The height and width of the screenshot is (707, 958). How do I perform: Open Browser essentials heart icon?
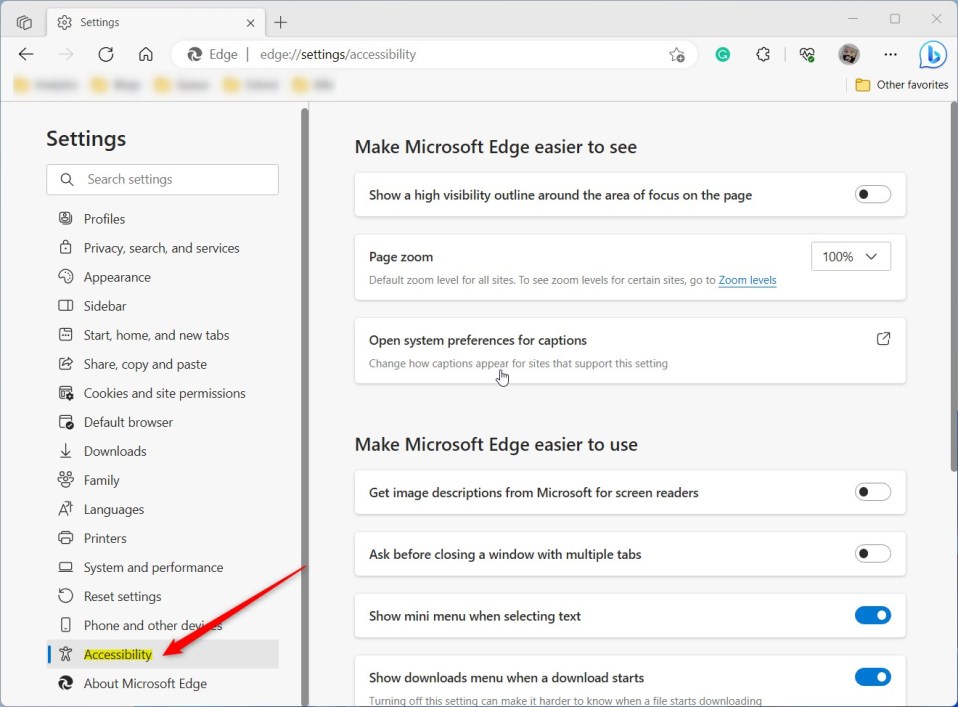(806, 55)
